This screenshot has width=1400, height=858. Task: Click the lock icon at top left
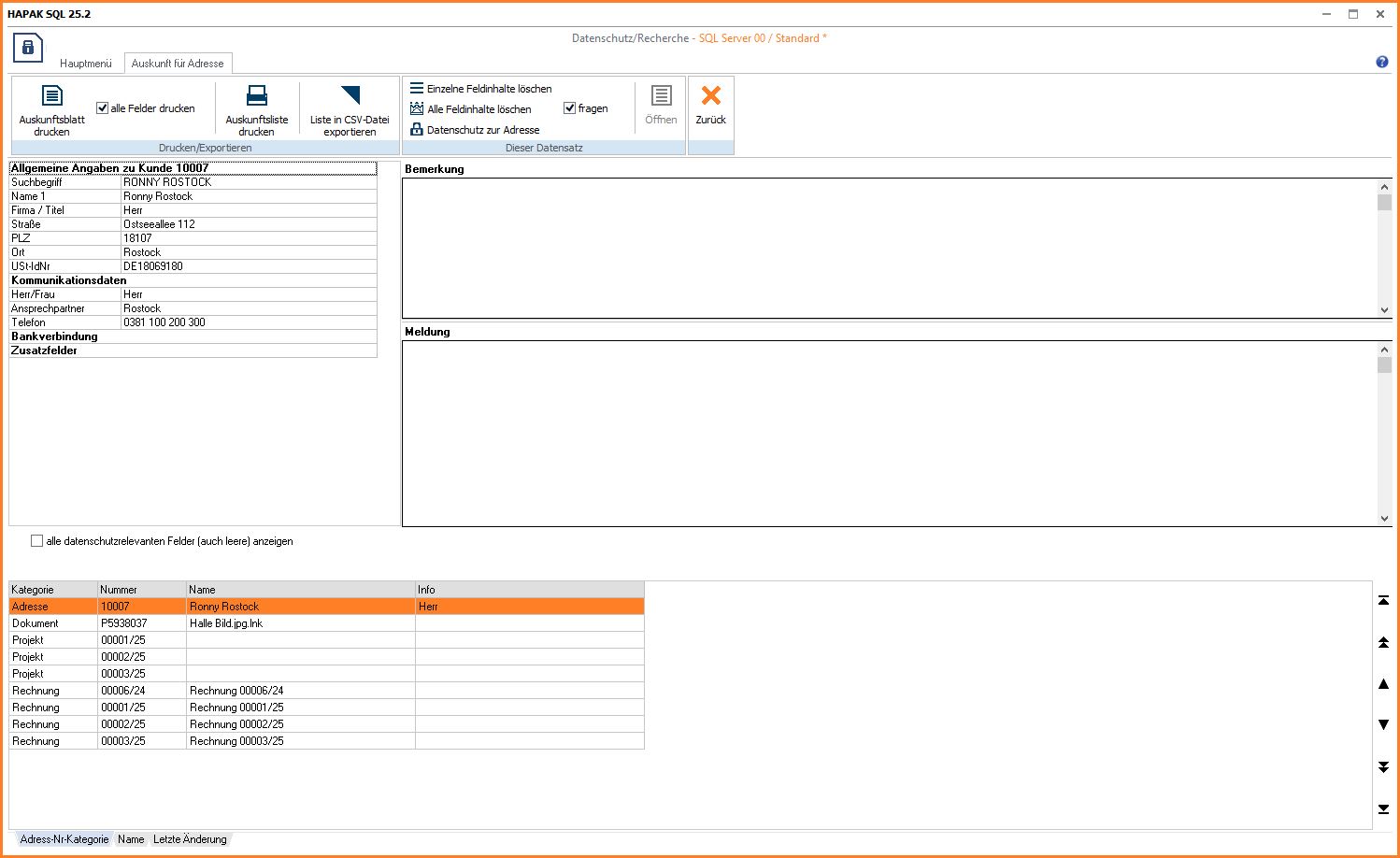(x=28, y=48)
